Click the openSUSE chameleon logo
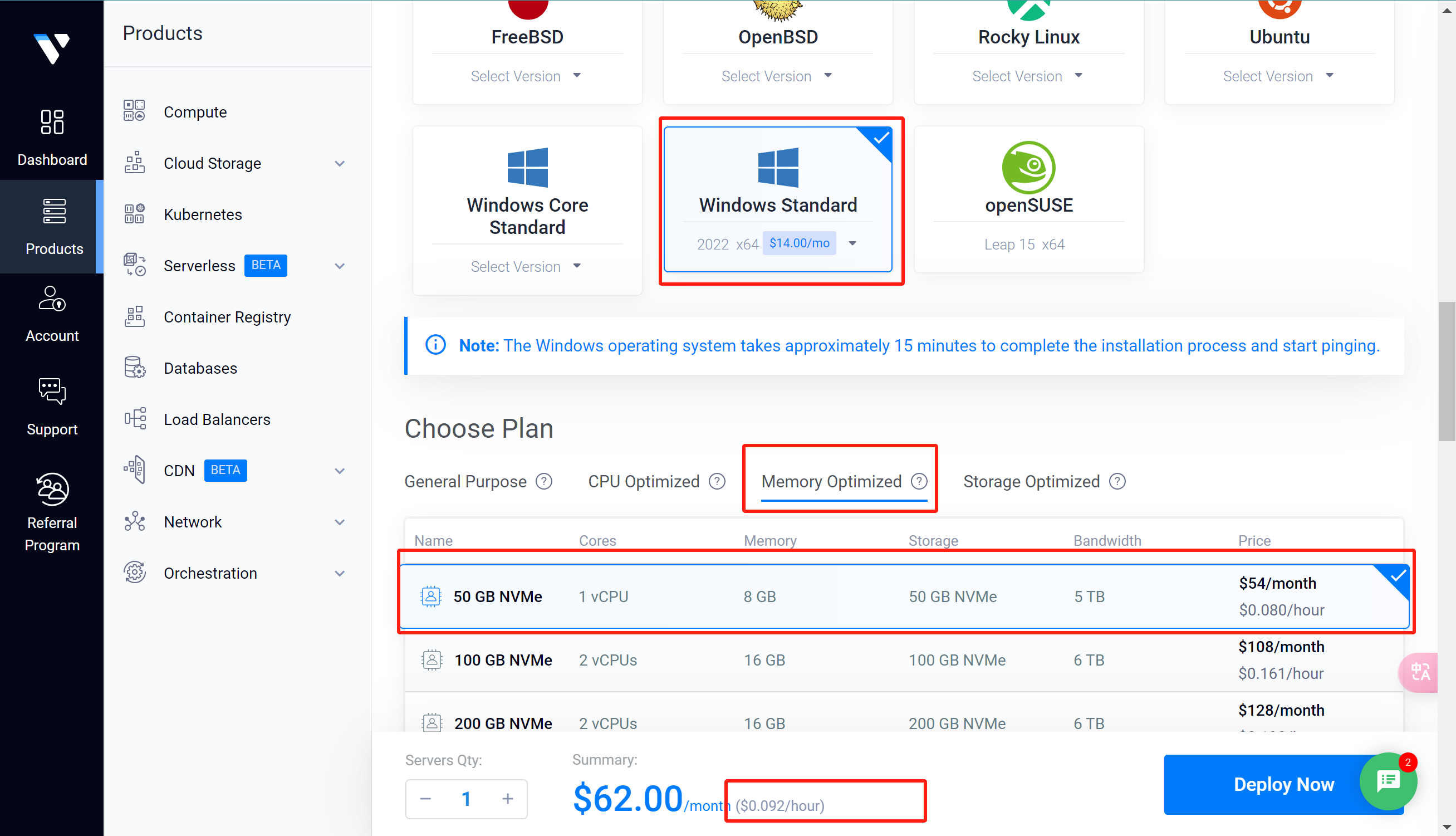This screenshot has height=836, width=1456. coord(1028,167)
